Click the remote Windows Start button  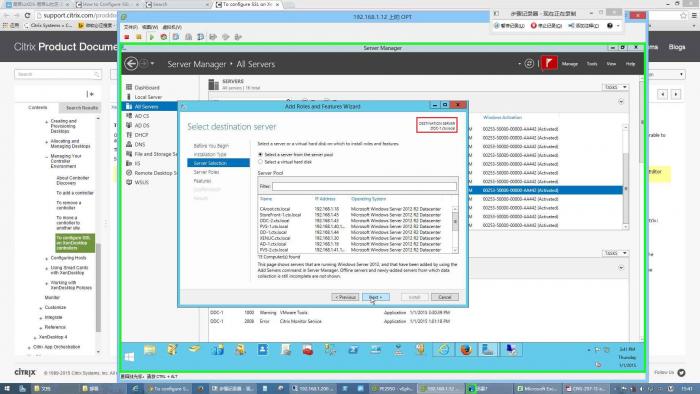[129, 357]
